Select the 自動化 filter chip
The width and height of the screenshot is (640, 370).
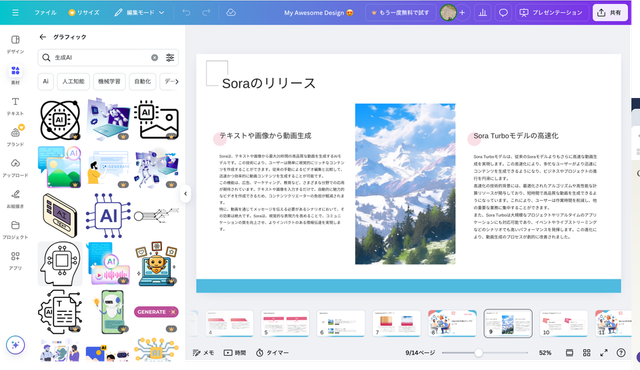(x=142, y=81)
